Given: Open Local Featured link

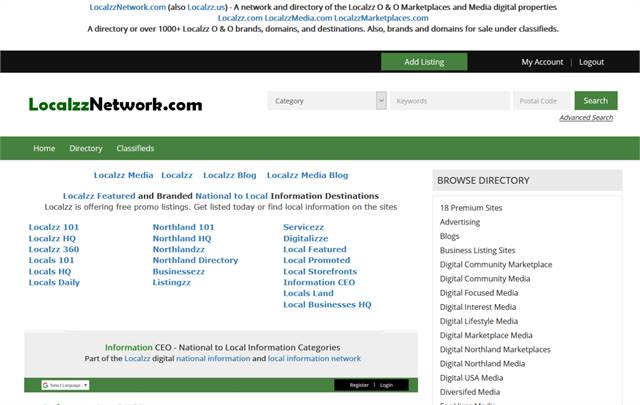Looking at the screenshot, I should 315,249.
